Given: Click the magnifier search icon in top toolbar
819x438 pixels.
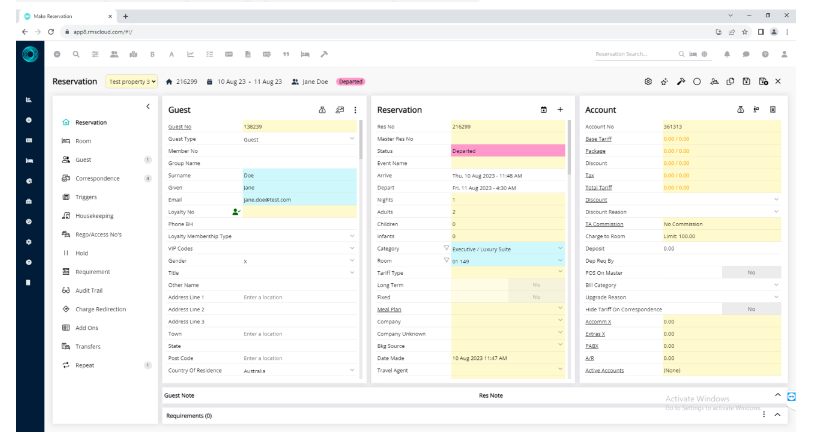Looking at the screenshot, I should [74, 53].
